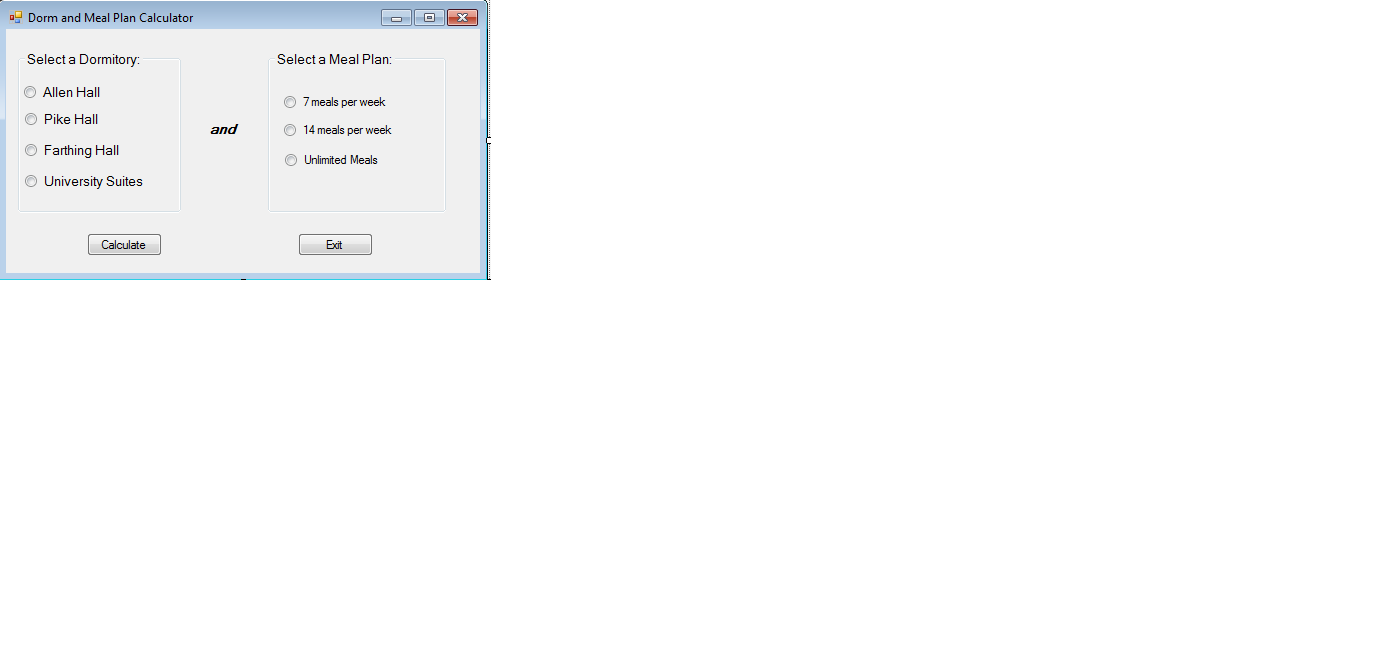Click the minimize window button
The height and width of the screenshot is (650, 1400).
(396, 17)
